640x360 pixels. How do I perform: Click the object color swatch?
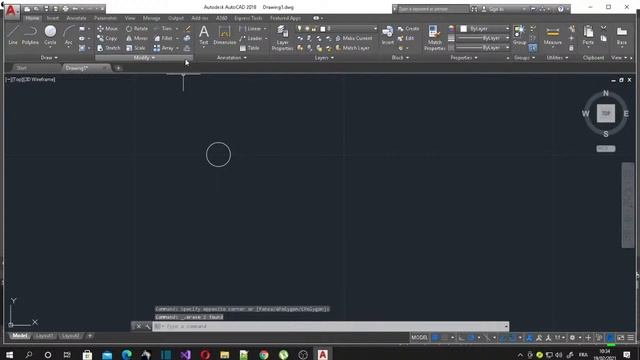(x=463, y=29)
